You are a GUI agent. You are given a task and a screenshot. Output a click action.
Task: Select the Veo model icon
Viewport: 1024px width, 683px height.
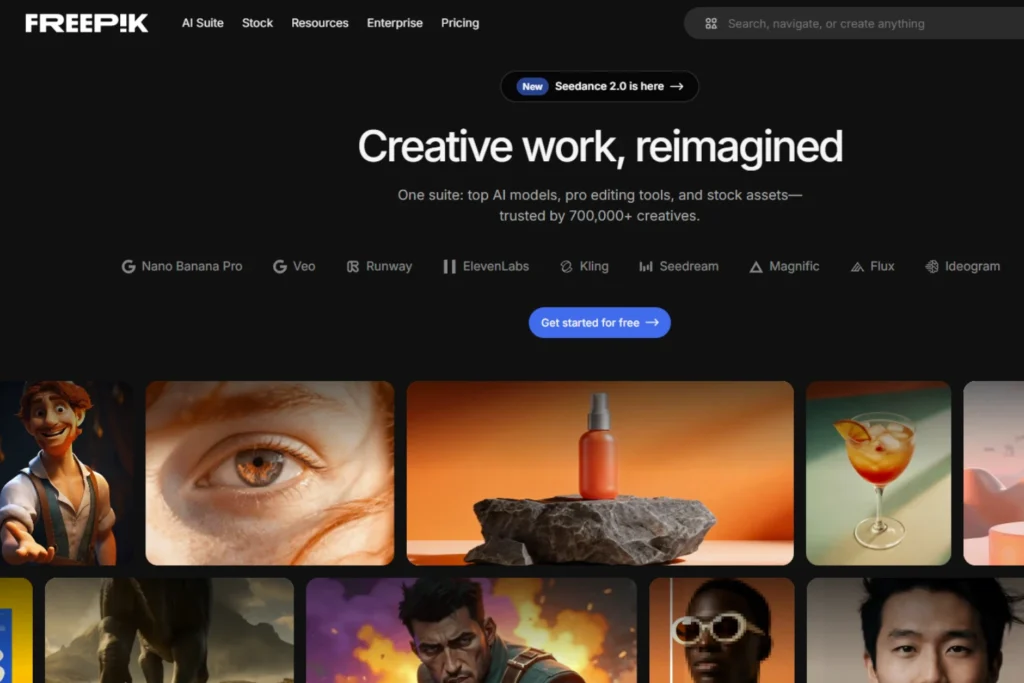[279, 266]
